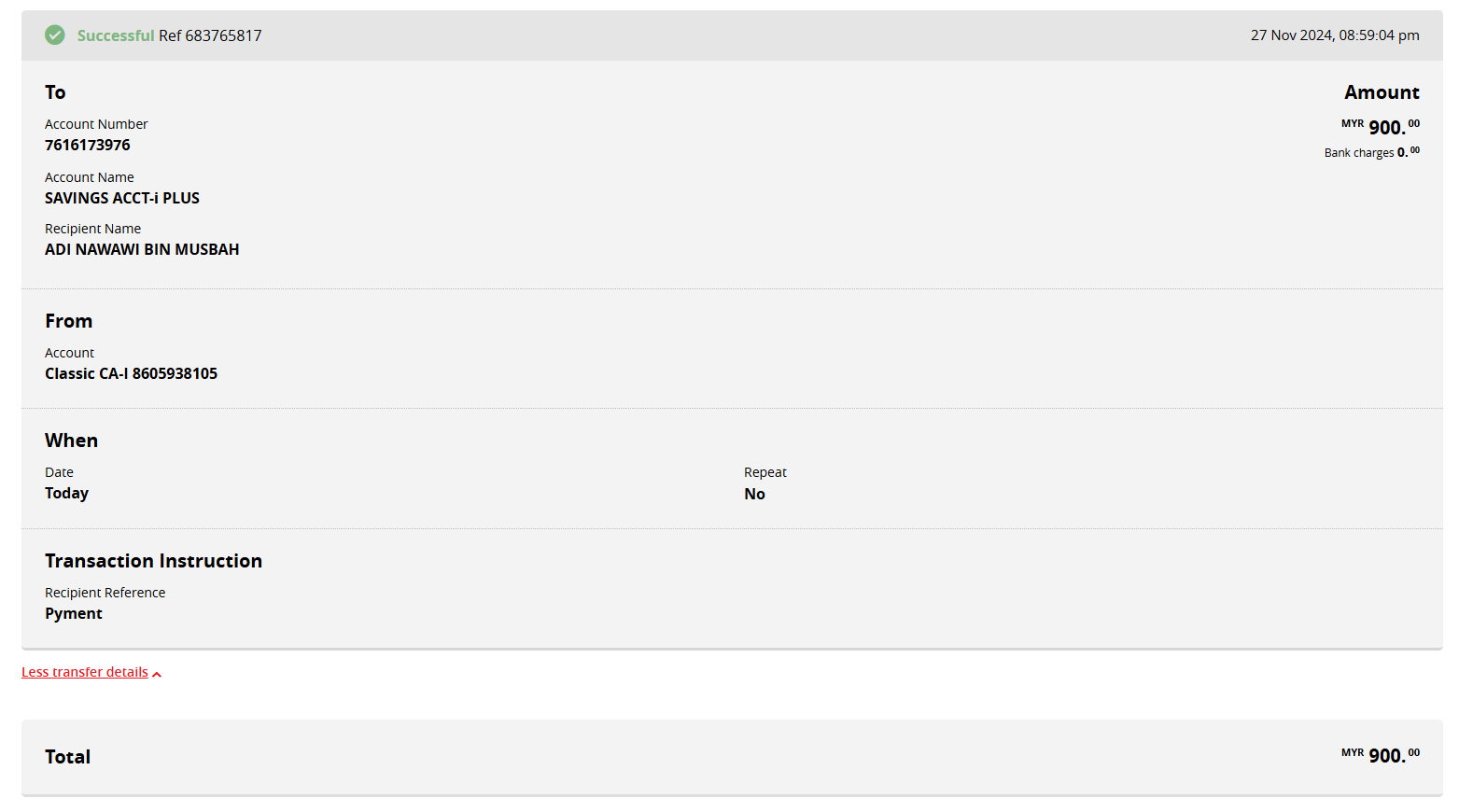Click the recipient reference text Pyment
The height and width of the screenshot is (812, 1459).
pos(74,613)
